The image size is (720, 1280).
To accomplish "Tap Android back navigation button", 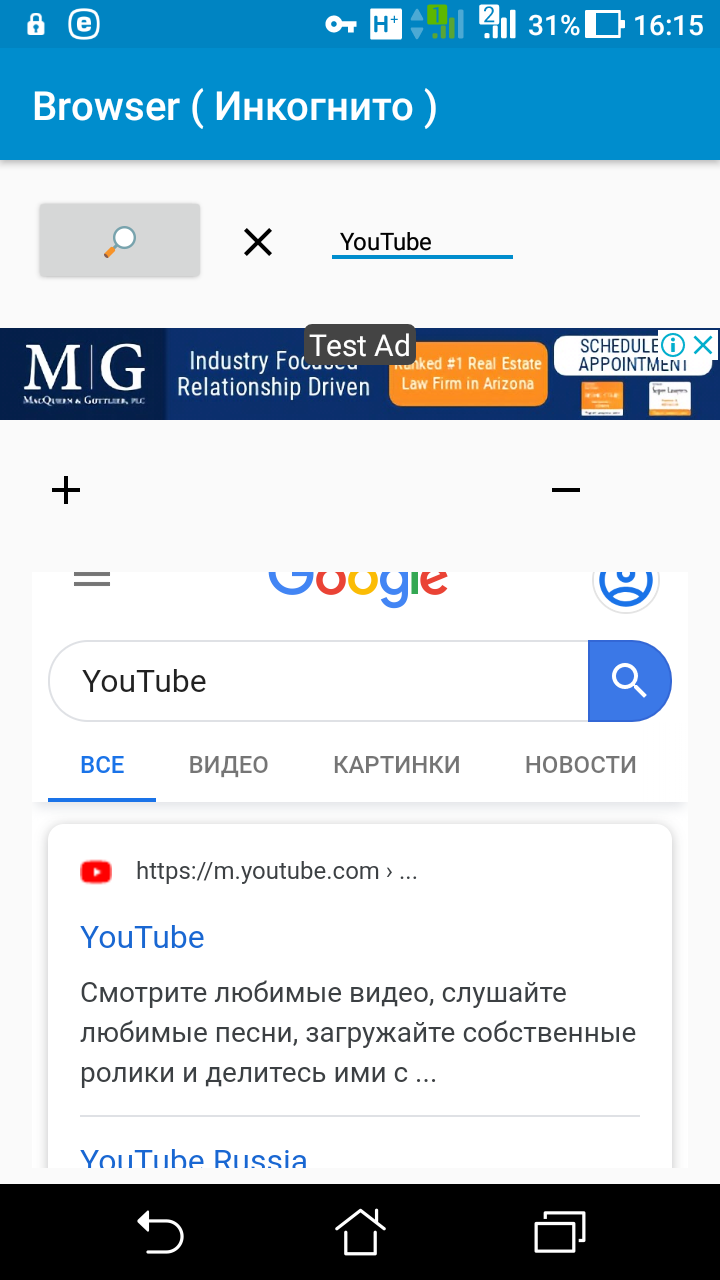I will pos(160,1232).
